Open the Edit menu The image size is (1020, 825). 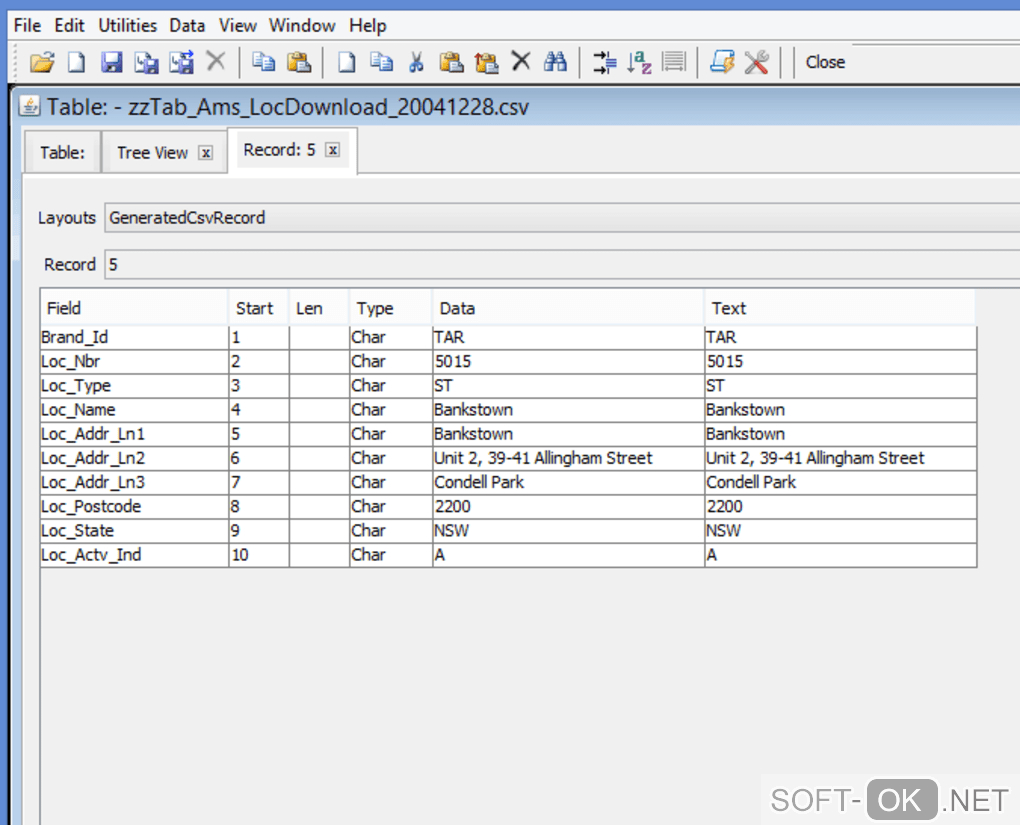point(69,25)
